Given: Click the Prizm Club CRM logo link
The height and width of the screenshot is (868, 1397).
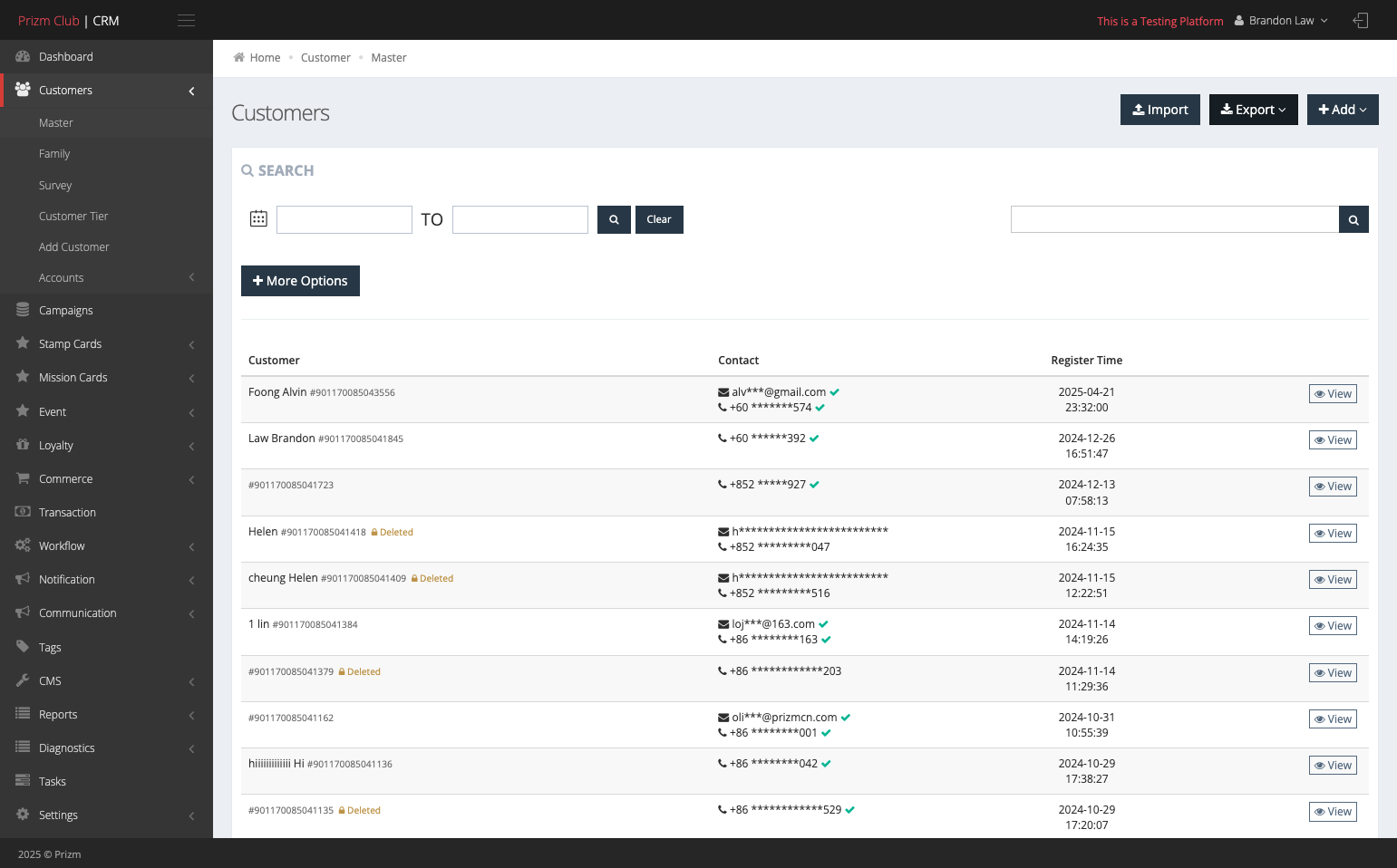Looking at the screenshot, I should click(69, 20).
